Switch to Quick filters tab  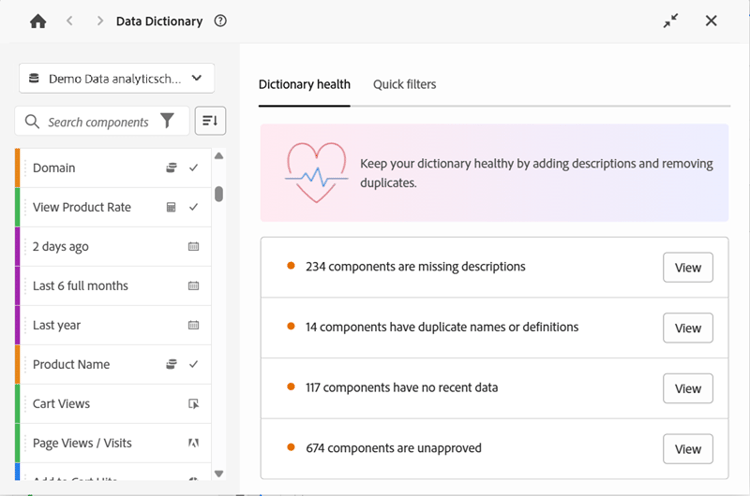405,84
